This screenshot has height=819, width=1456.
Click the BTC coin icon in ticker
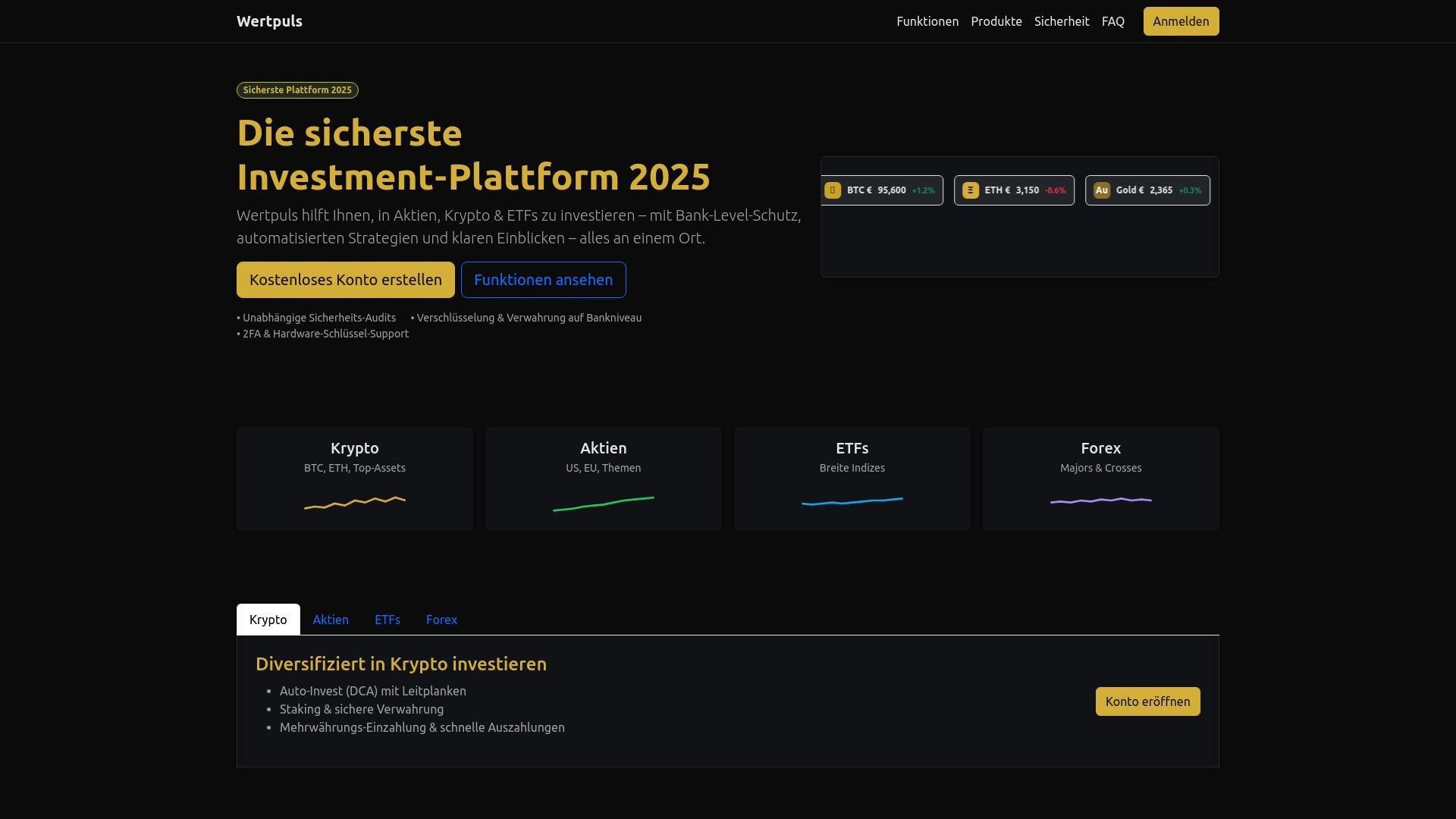coord(833,190)
